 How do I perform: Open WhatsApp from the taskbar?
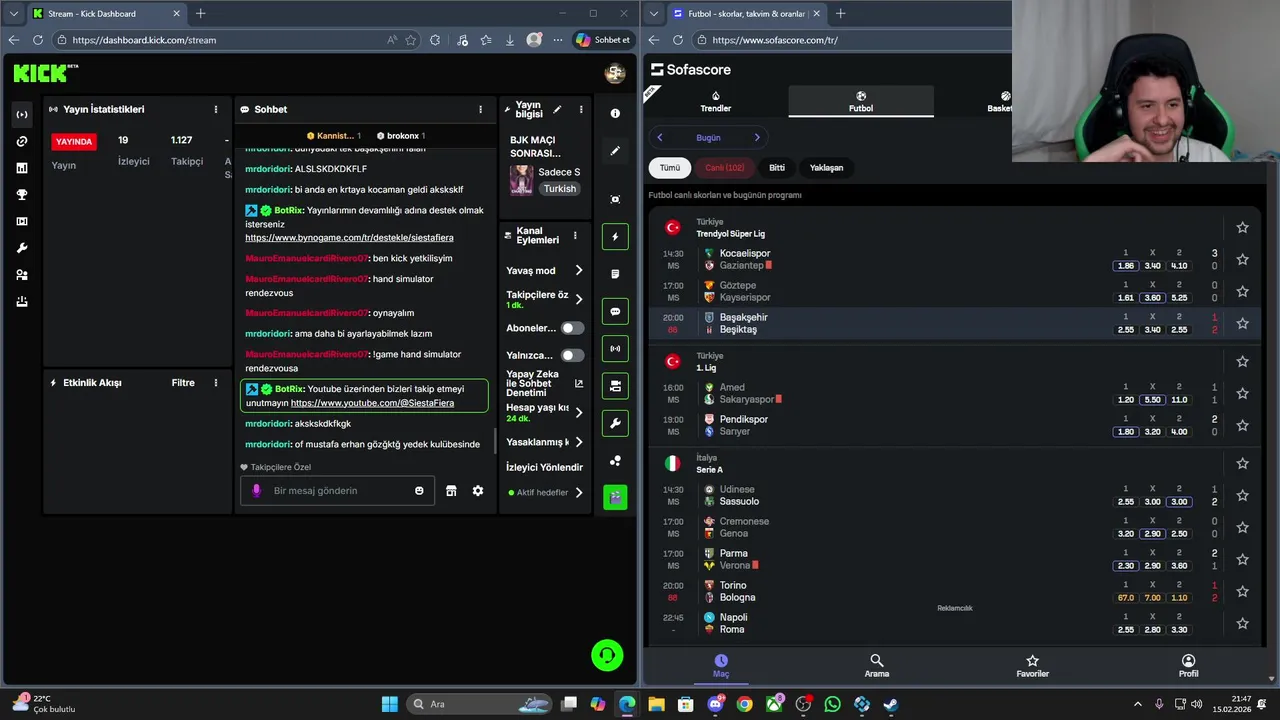833,704
